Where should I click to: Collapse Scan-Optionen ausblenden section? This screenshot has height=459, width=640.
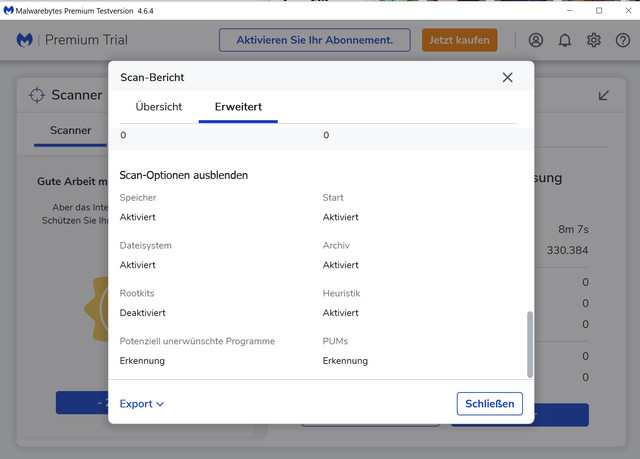184,175
